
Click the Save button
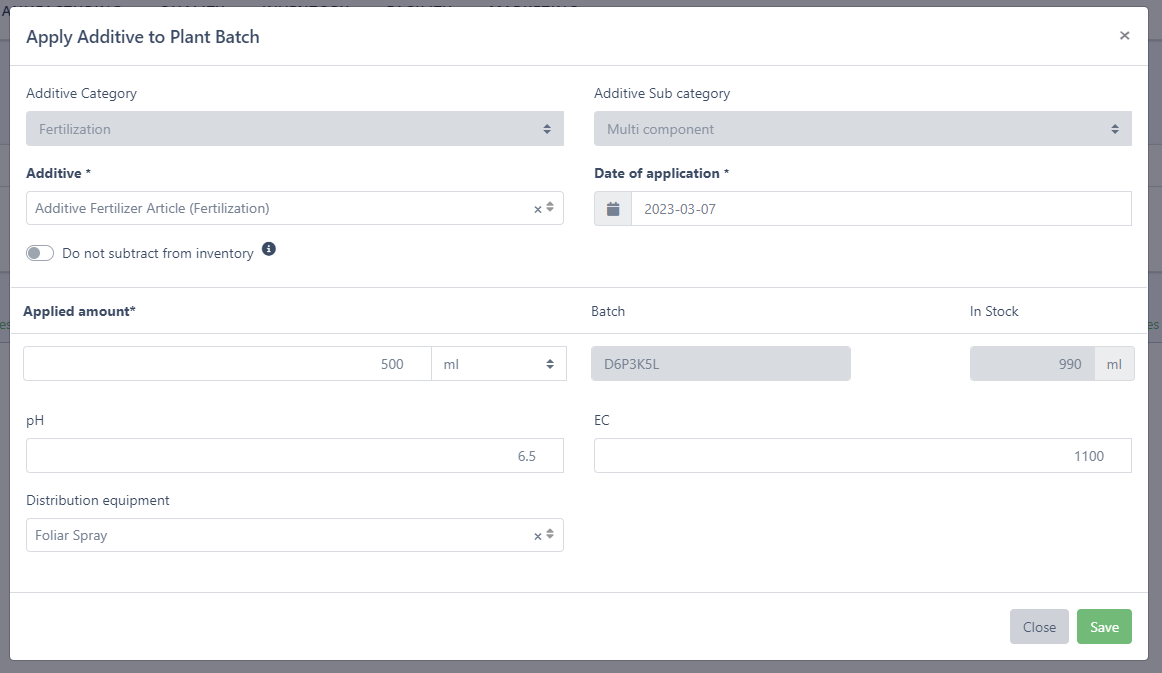[x=1104, y=627]
